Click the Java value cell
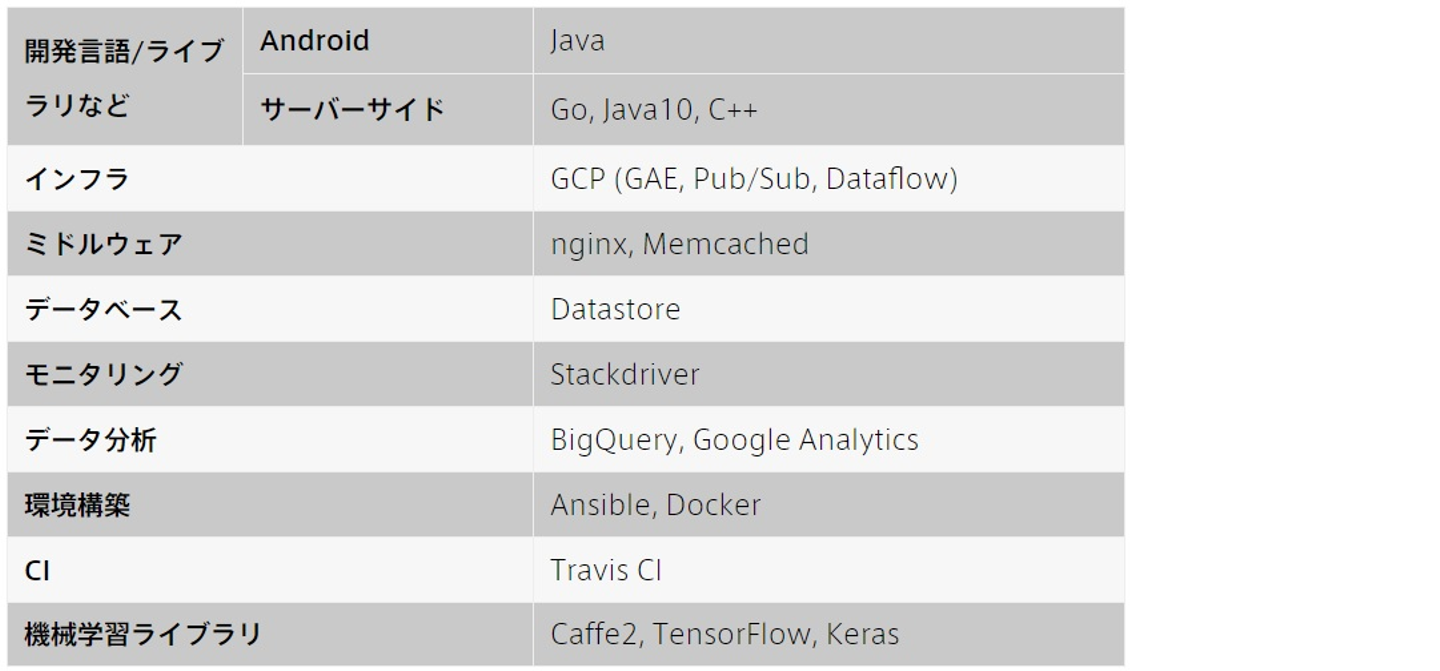The image size is (1440, 671). (577, 41)
